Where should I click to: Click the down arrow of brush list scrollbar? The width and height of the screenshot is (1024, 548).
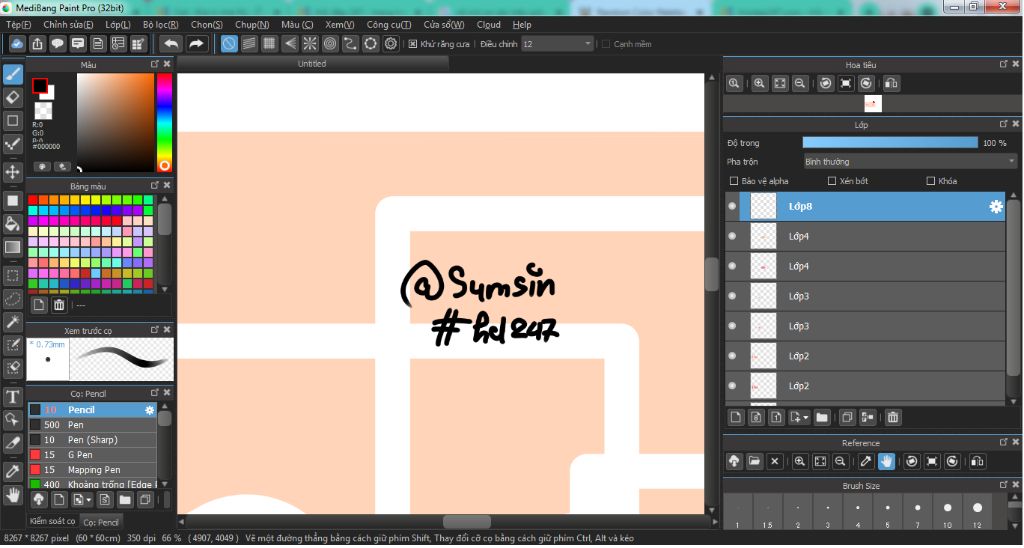click(x=165, y=484)
